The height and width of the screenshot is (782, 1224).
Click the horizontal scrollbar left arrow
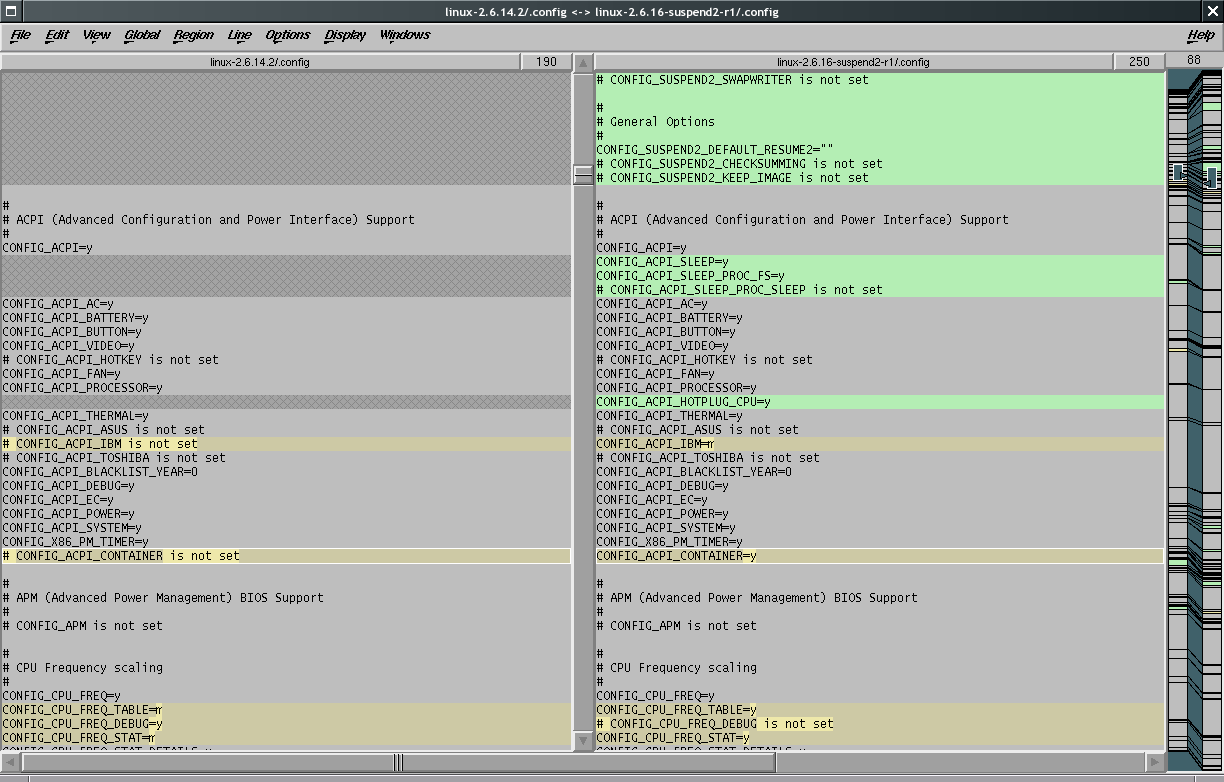10,762
